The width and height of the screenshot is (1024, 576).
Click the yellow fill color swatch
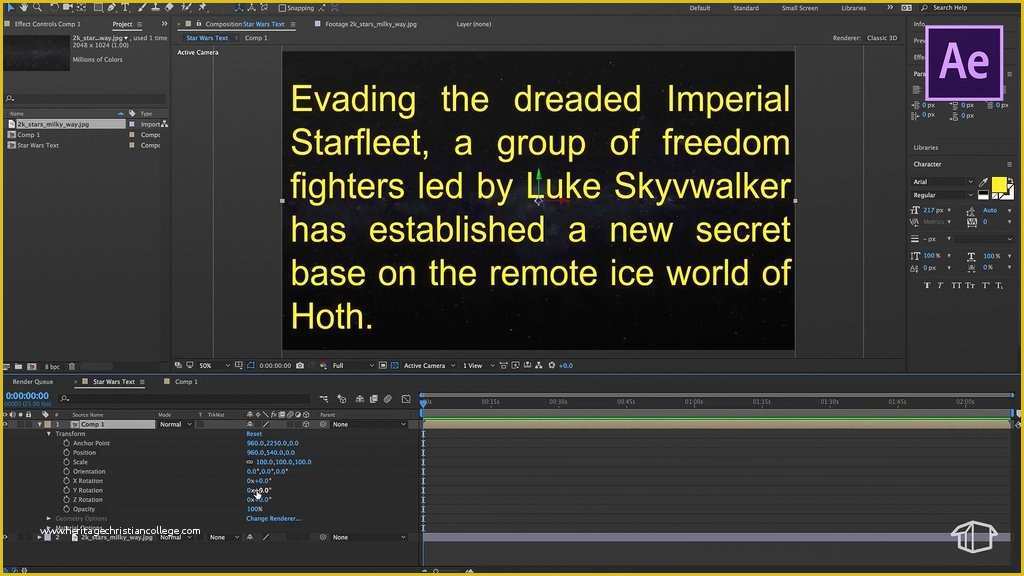point(999,185)
